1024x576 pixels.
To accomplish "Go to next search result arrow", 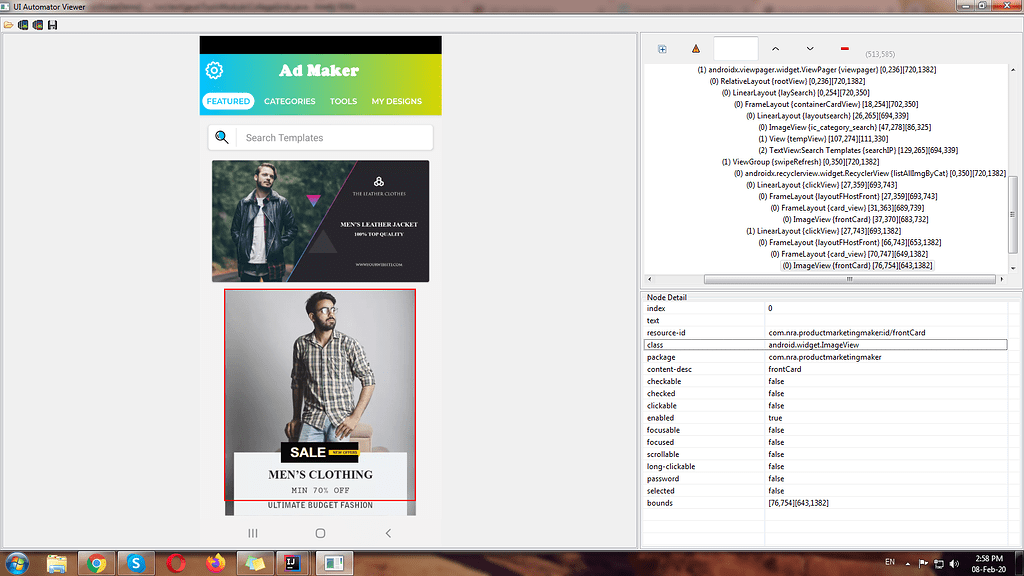I will [x=810, y=48].
